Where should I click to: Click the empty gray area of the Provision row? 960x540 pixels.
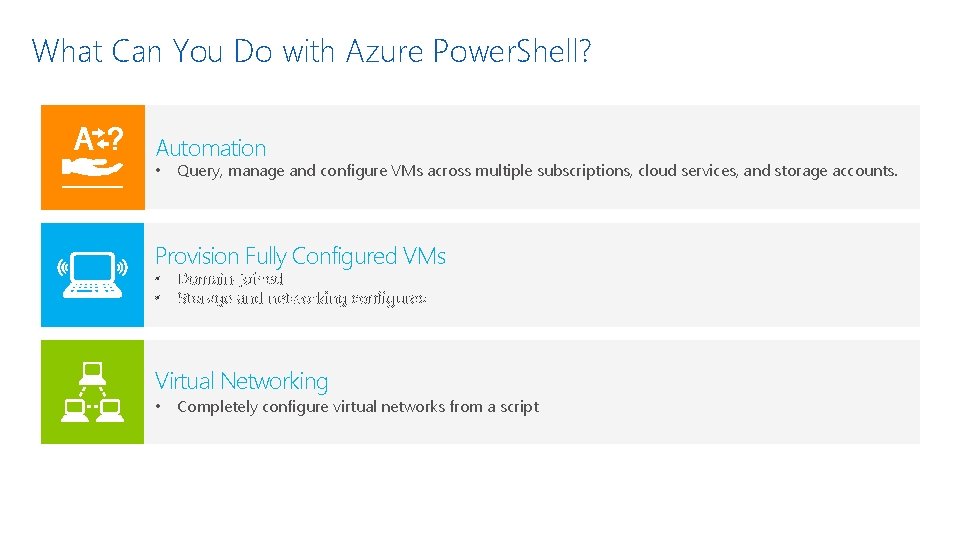[x=680, y=275]
